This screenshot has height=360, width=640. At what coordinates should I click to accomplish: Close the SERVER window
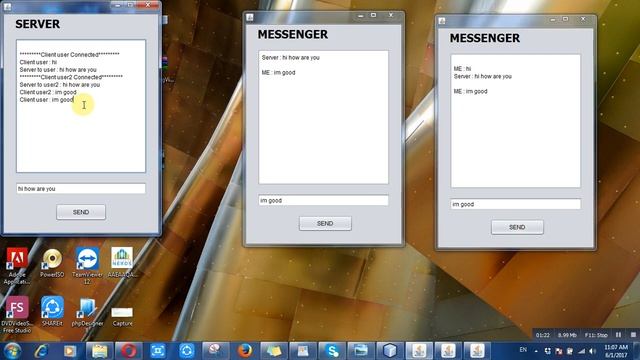147,4
